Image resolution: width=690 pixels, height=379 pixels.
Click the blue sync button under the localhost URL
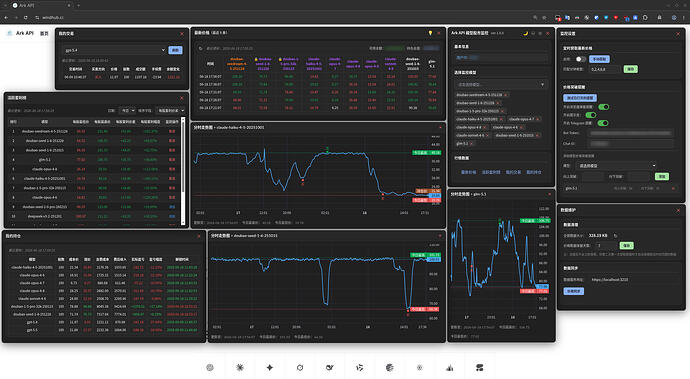coord(573,291)
